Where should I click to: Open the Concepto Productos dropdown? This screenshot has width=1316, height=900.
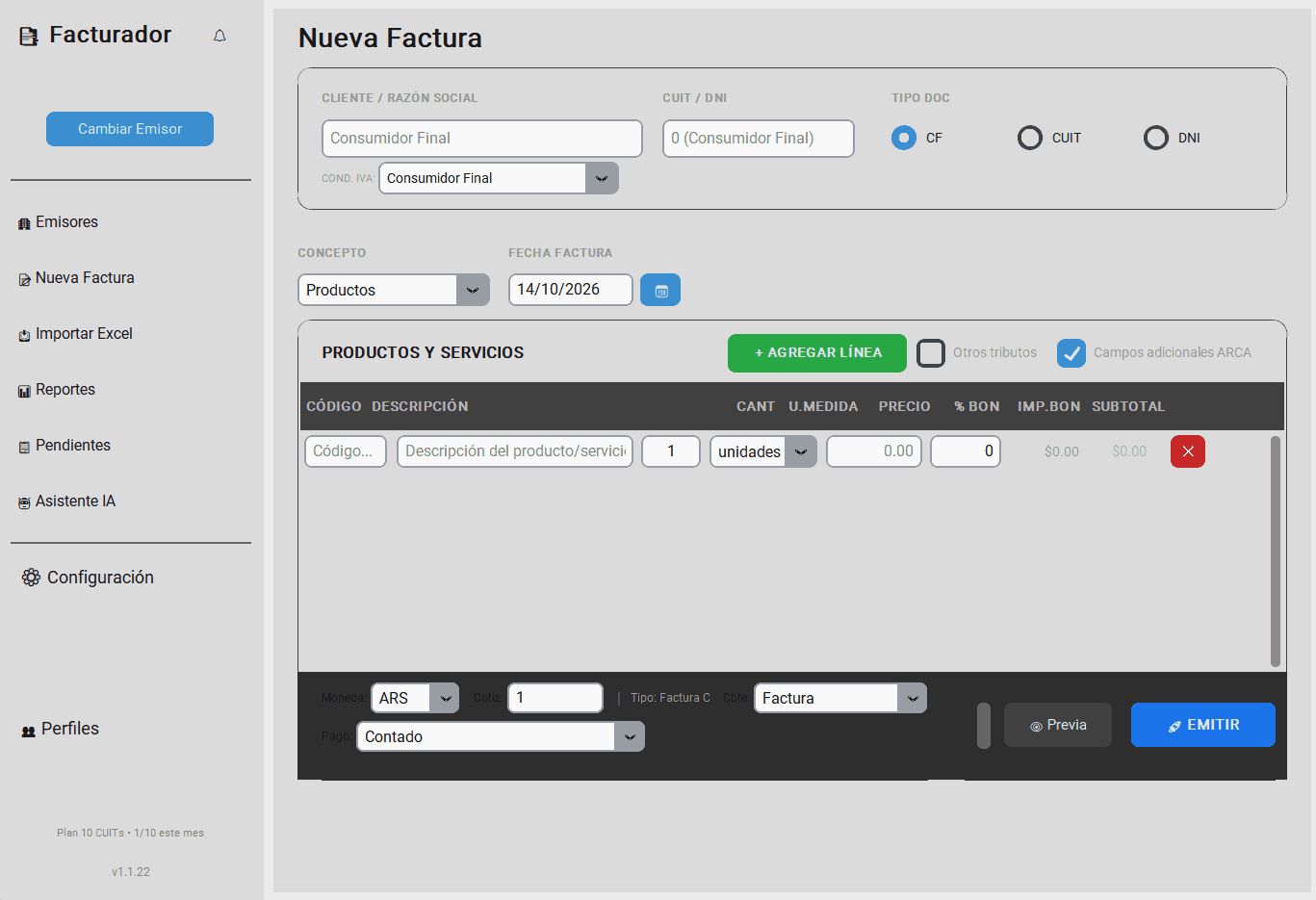[394, 290]
